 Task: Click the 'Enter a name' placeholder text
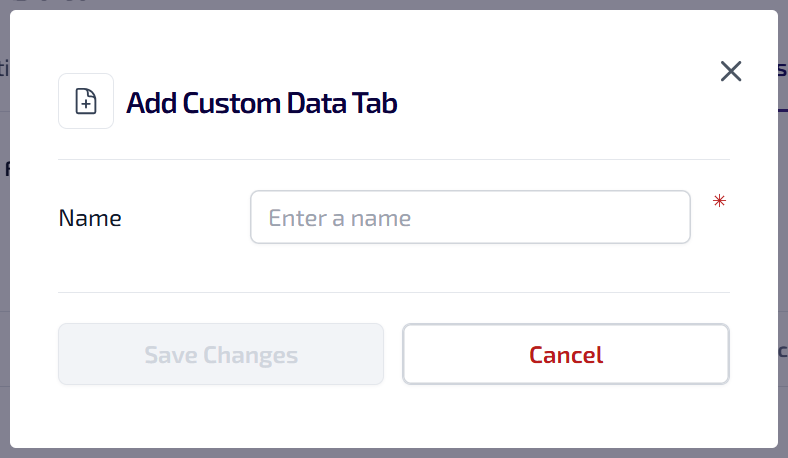(340, 218)
